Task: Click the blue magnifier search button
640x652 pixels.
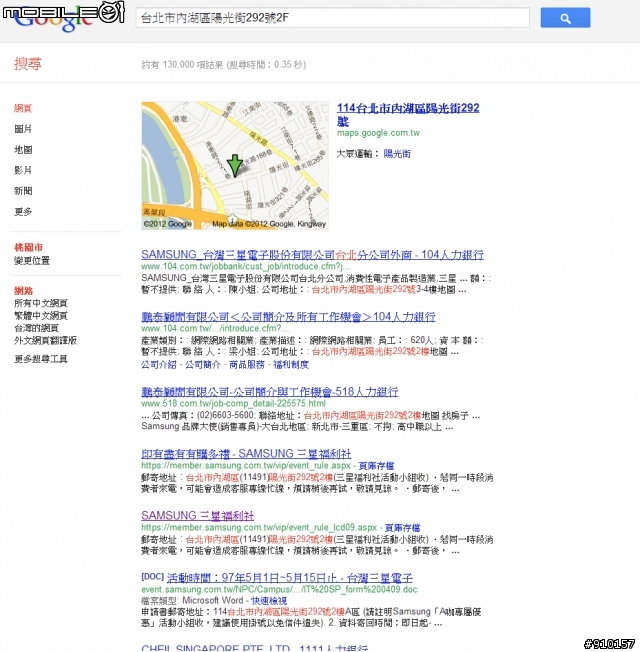Action: [x=565, y=18]
